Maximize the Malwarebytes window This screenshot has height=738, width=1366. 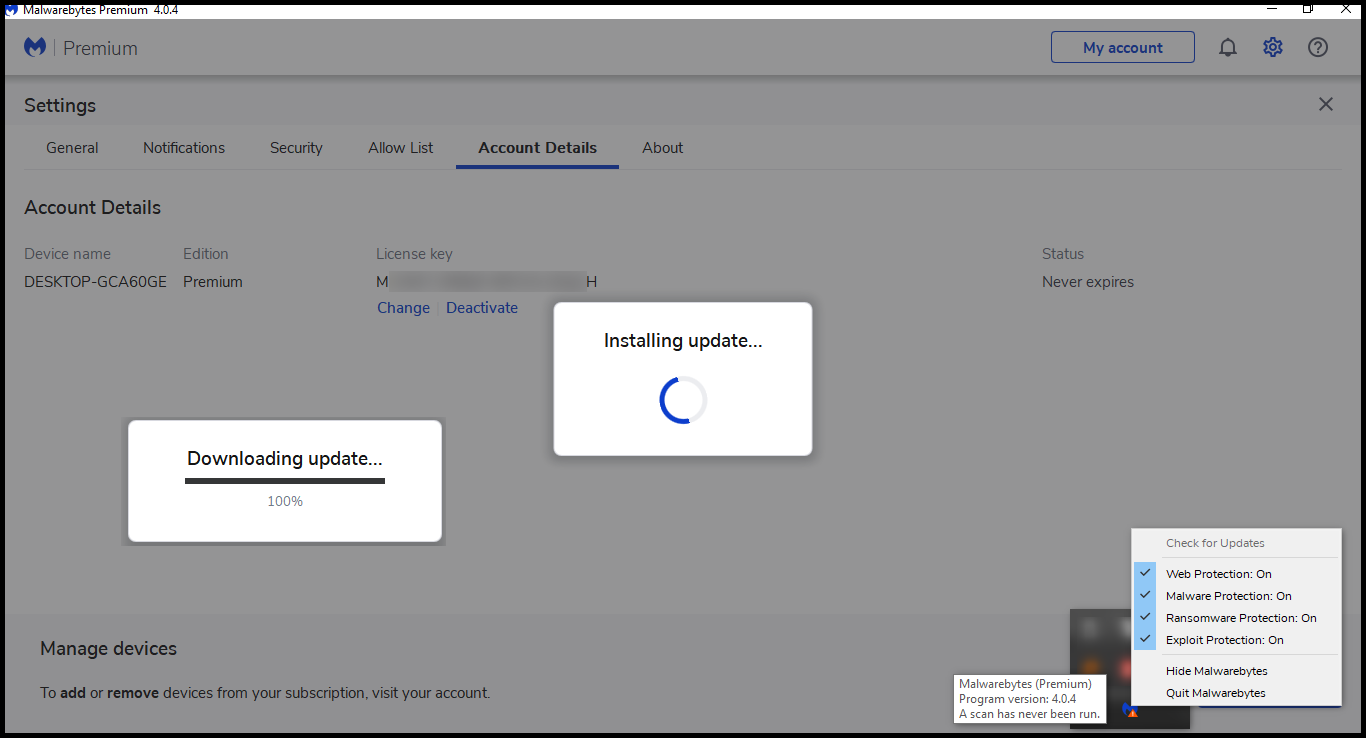1308,8
